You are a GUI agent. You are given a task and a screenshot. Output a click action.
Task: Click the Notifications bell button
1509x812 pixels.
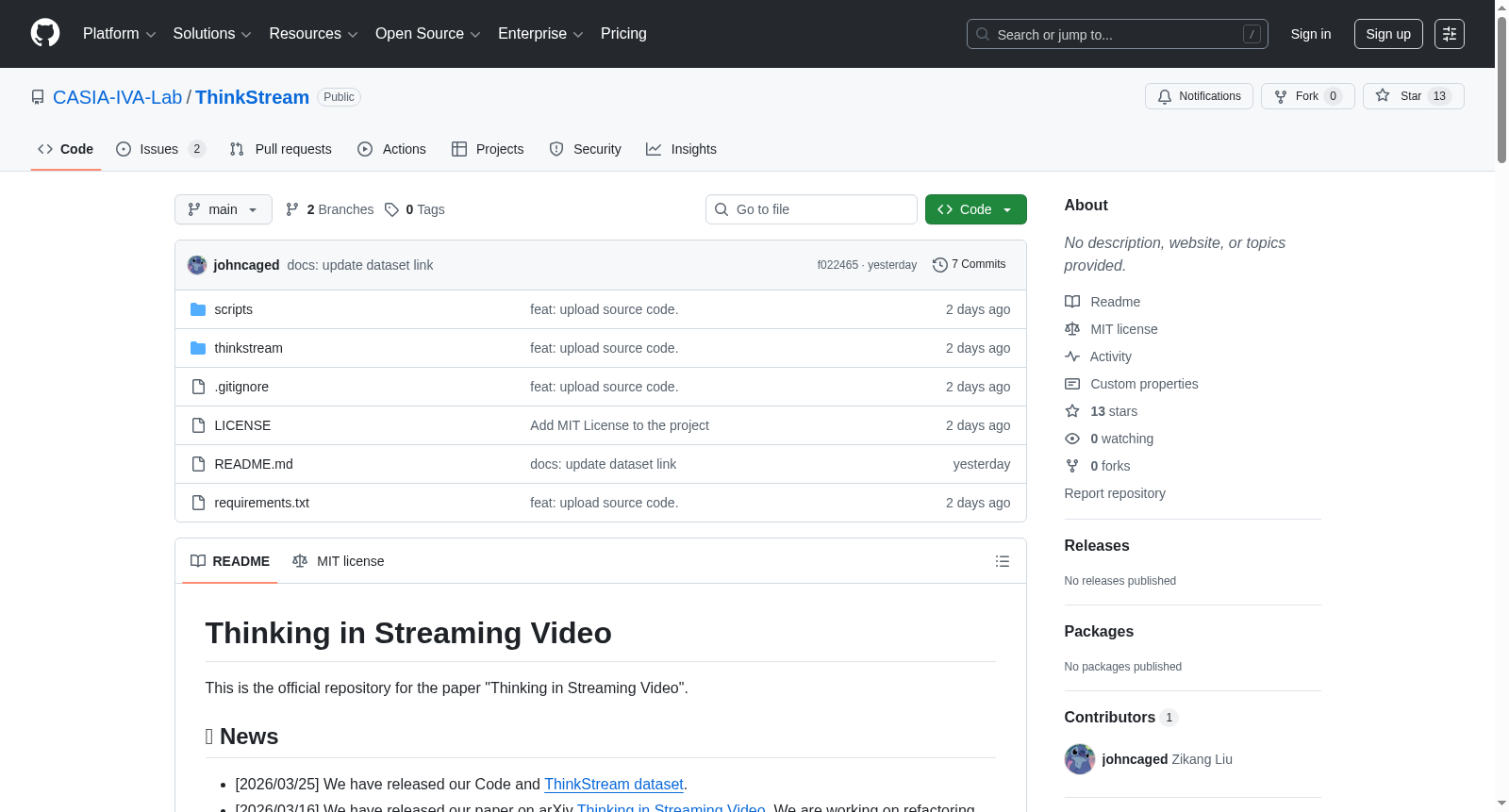1199,96
